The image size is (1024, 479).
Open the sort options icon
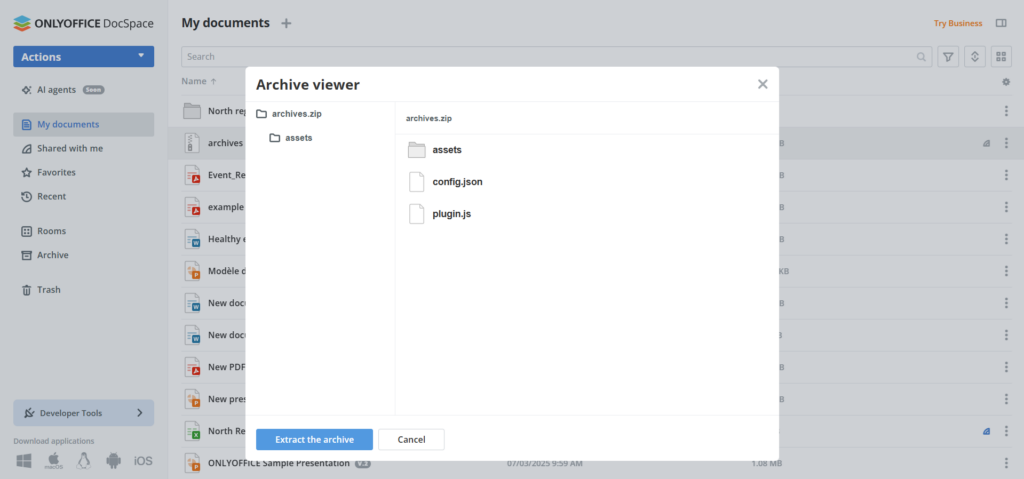tap(974, 57)
